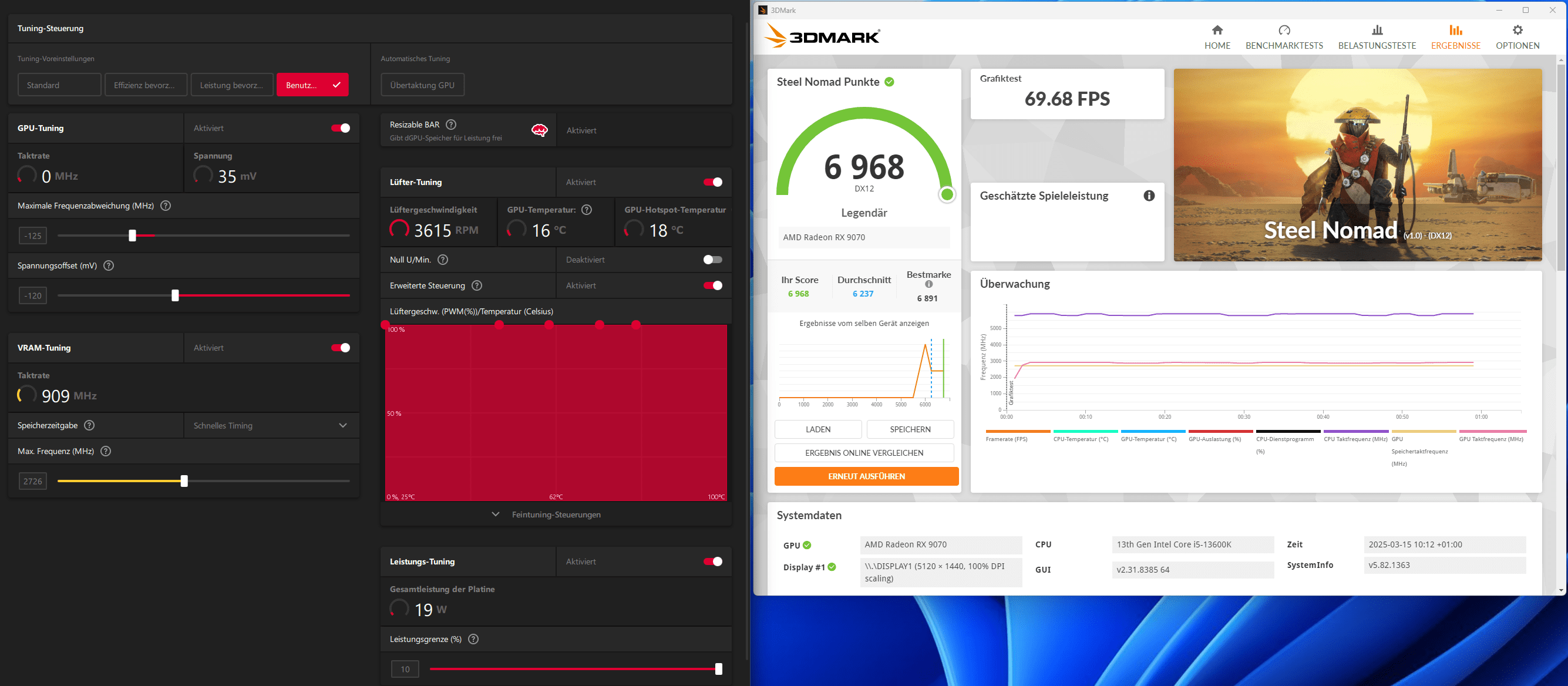Image resolution: width=1568 pixels, height=686 pixels.
Task: Click the Leistungsgrenze value input field
Action: coord(405,670)
